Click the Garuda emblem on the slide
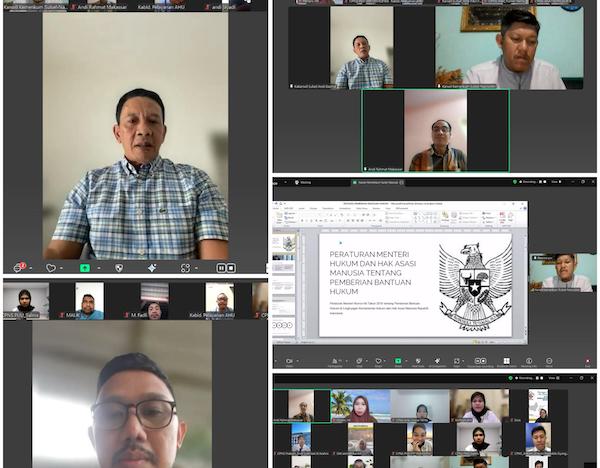The image size is (600, 468). (x=474, y=286)
